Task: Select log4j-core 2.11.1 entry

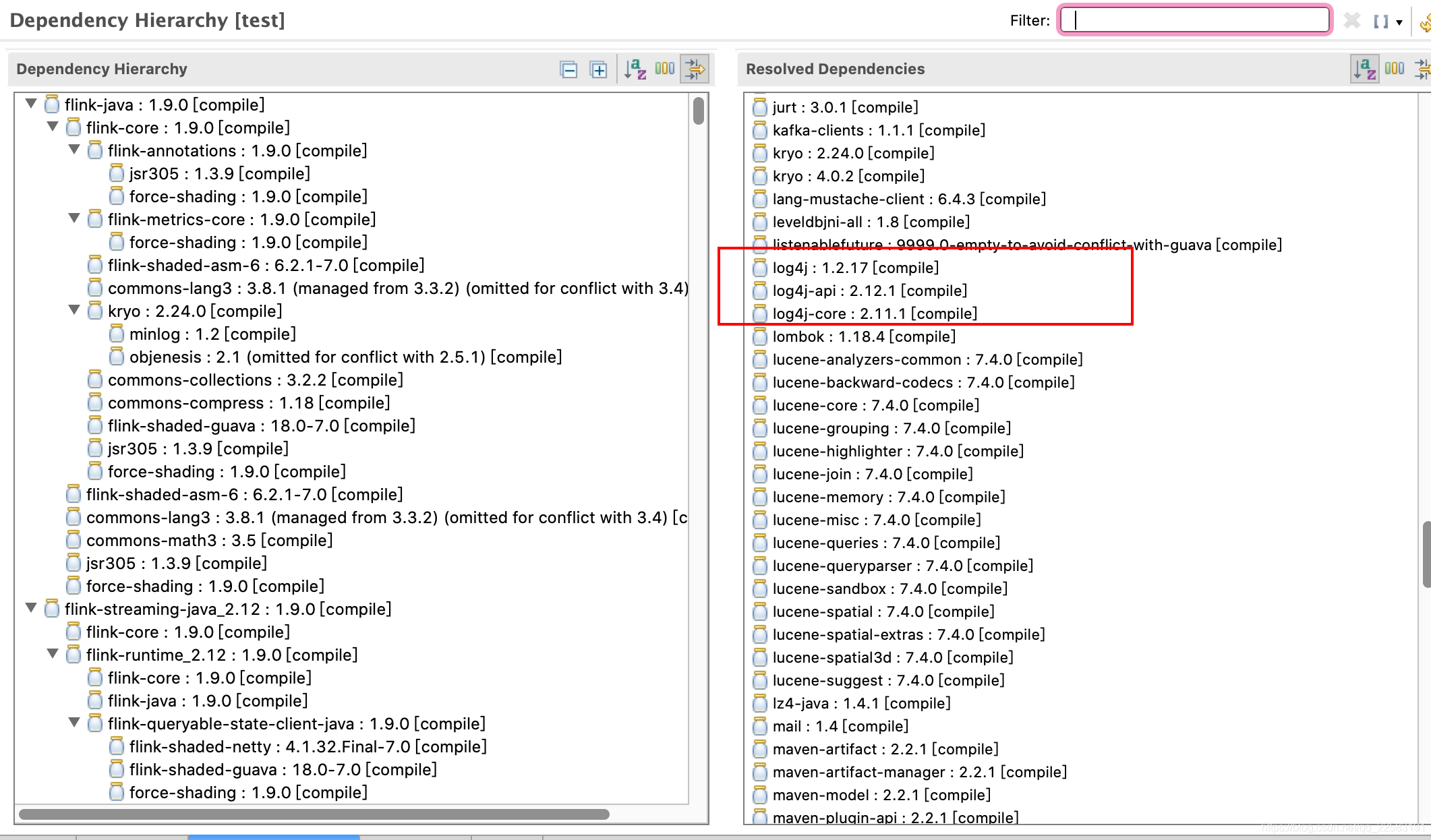Action: coord(874,313)
